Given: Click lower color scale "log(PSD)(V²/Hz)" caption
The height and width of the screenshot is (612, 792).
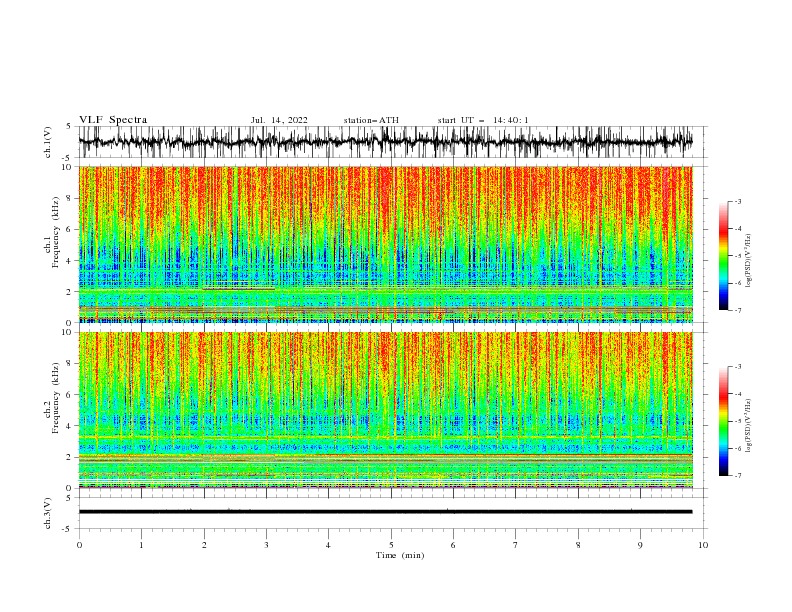Looking at the screenshot, I should point(748,426).
